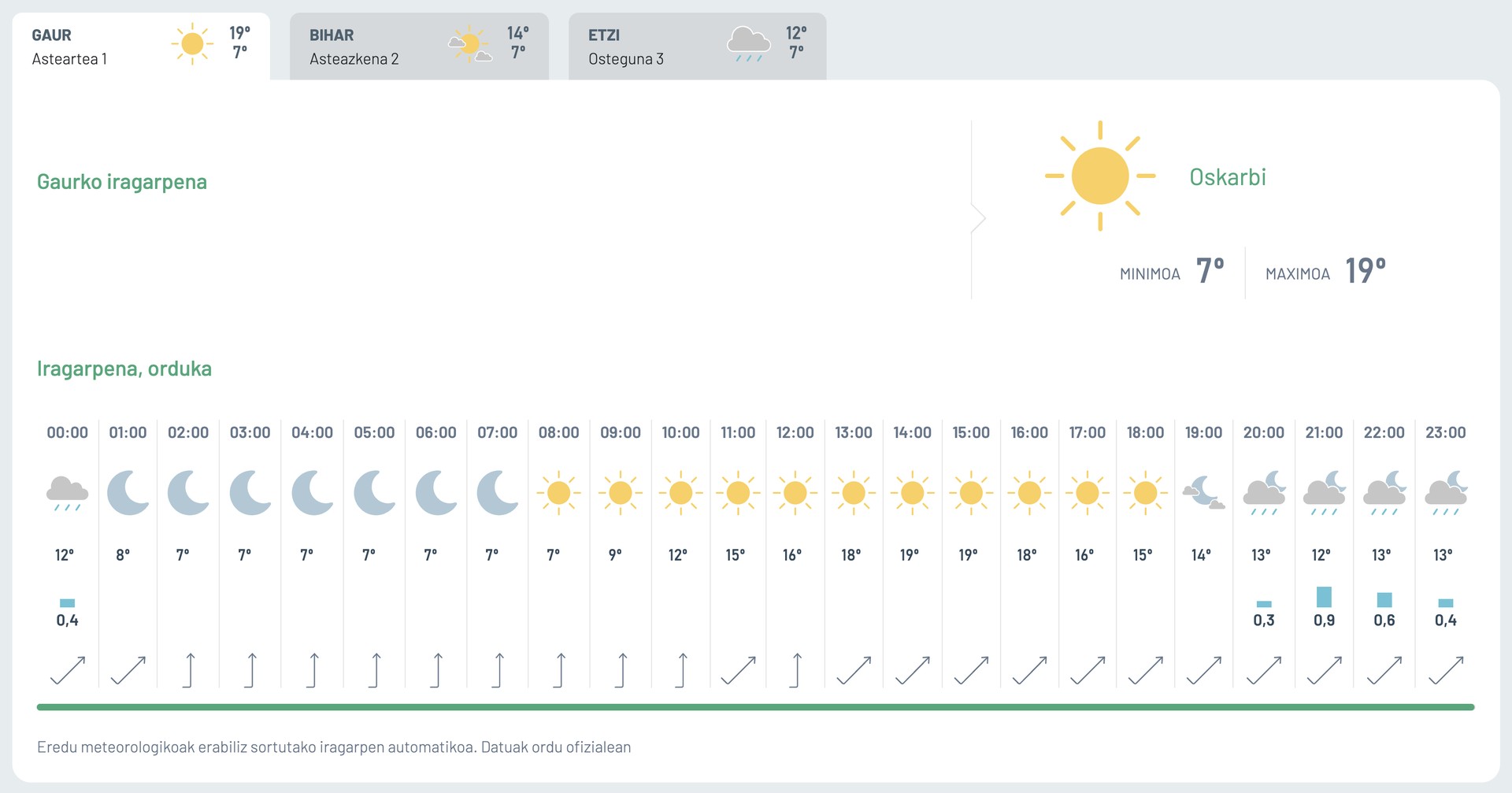Click the night rain icon at 21:00
Viewport: 1512px width, 793px height.
click(x=1325, y=493)
